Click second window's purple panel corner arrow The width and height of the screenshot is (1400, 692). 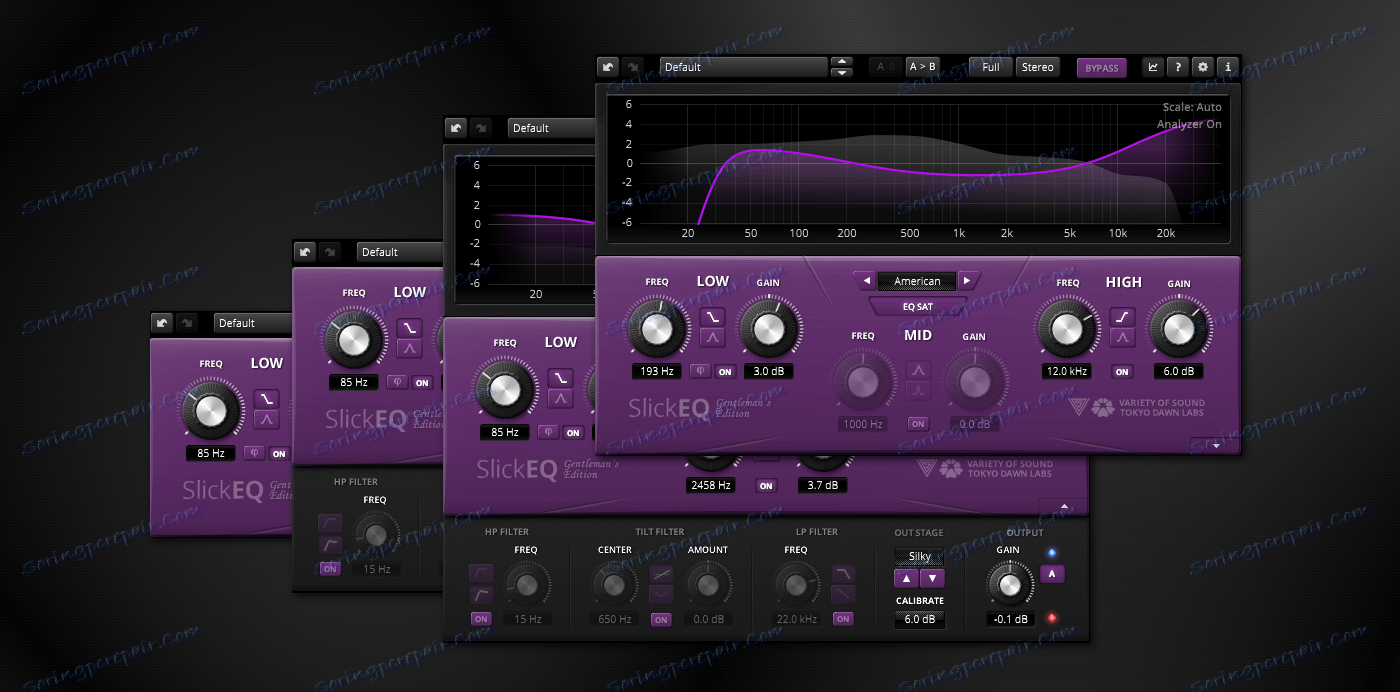point(1066,507)
